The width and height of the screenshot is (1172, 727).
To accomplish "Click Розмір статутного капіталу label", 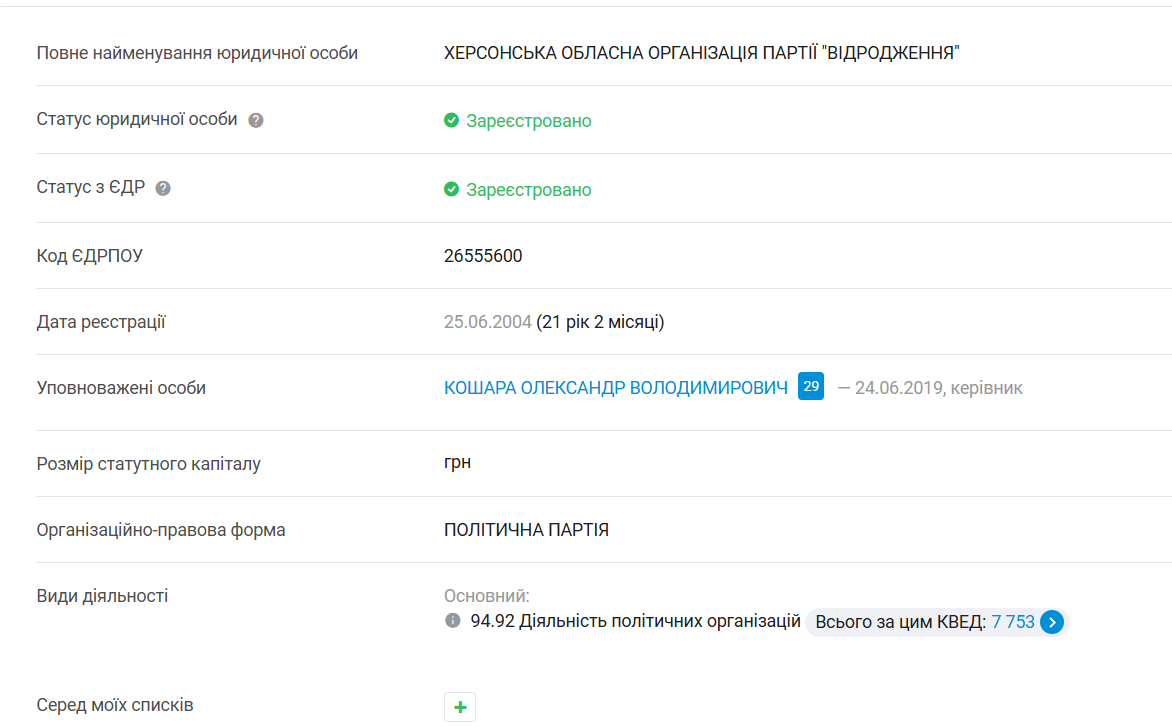I will point(149,464).
